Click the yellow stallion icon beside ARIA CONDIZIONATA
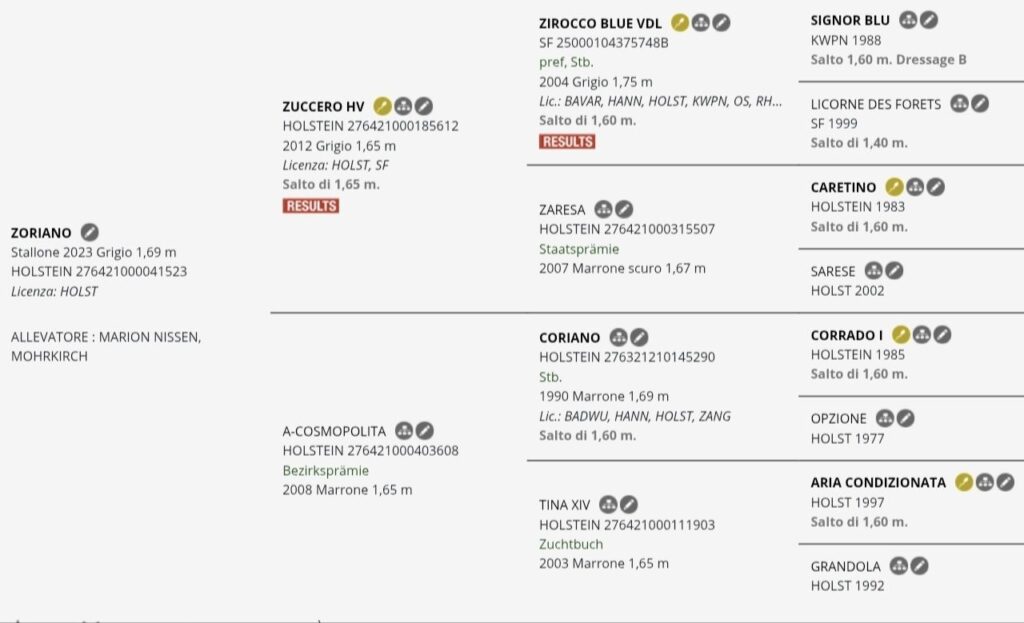This screenshot has height=623, width=1024. pos(964,483)
